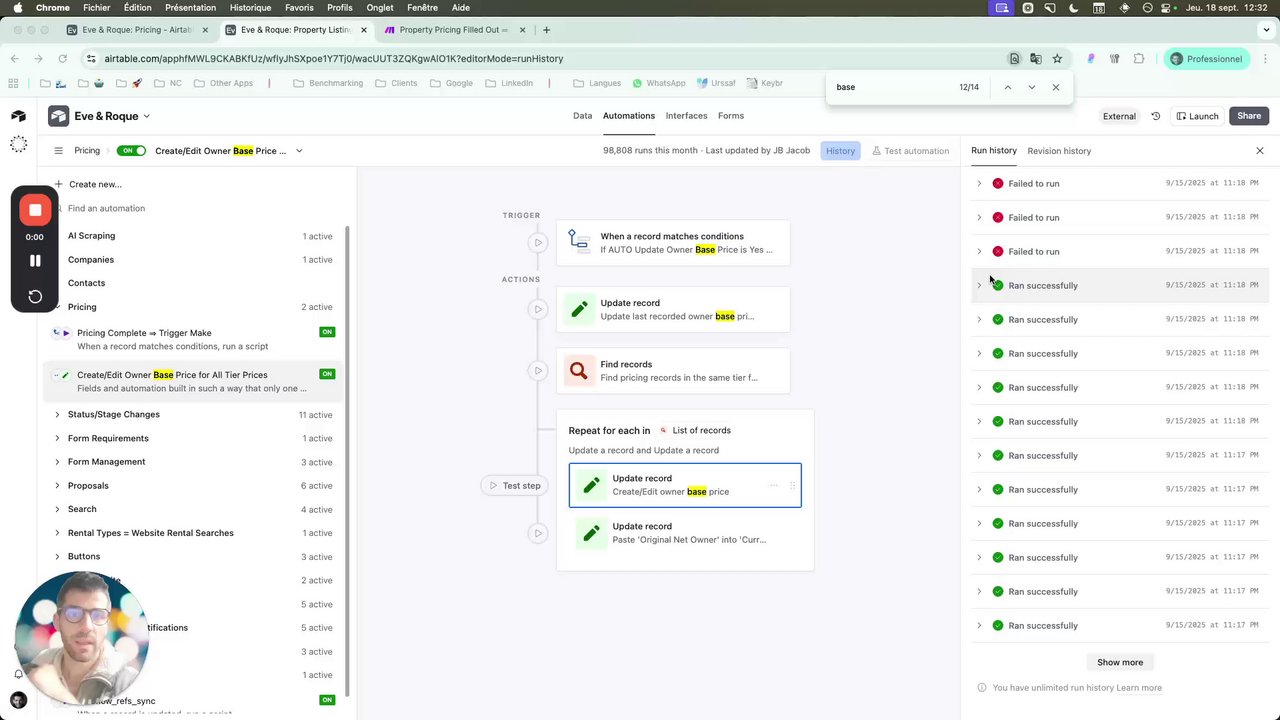Switch to the Interfaces tab
1280x720 pixels.
coord(686,116)
